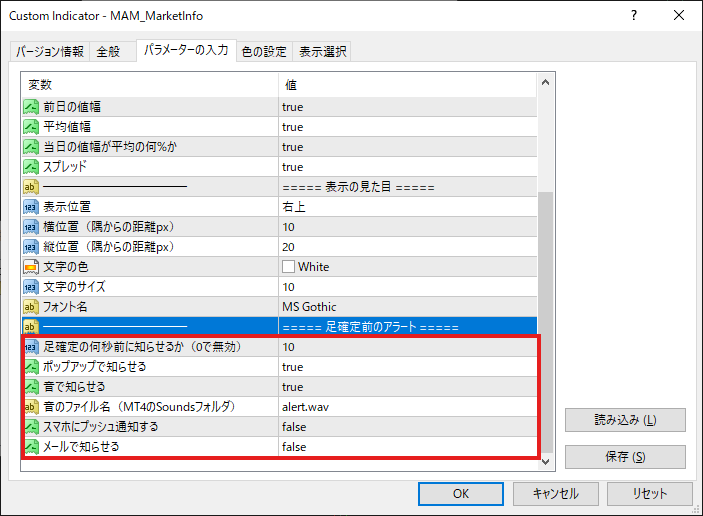Toggle the true value of 前日の値幅

coord(407,107)
